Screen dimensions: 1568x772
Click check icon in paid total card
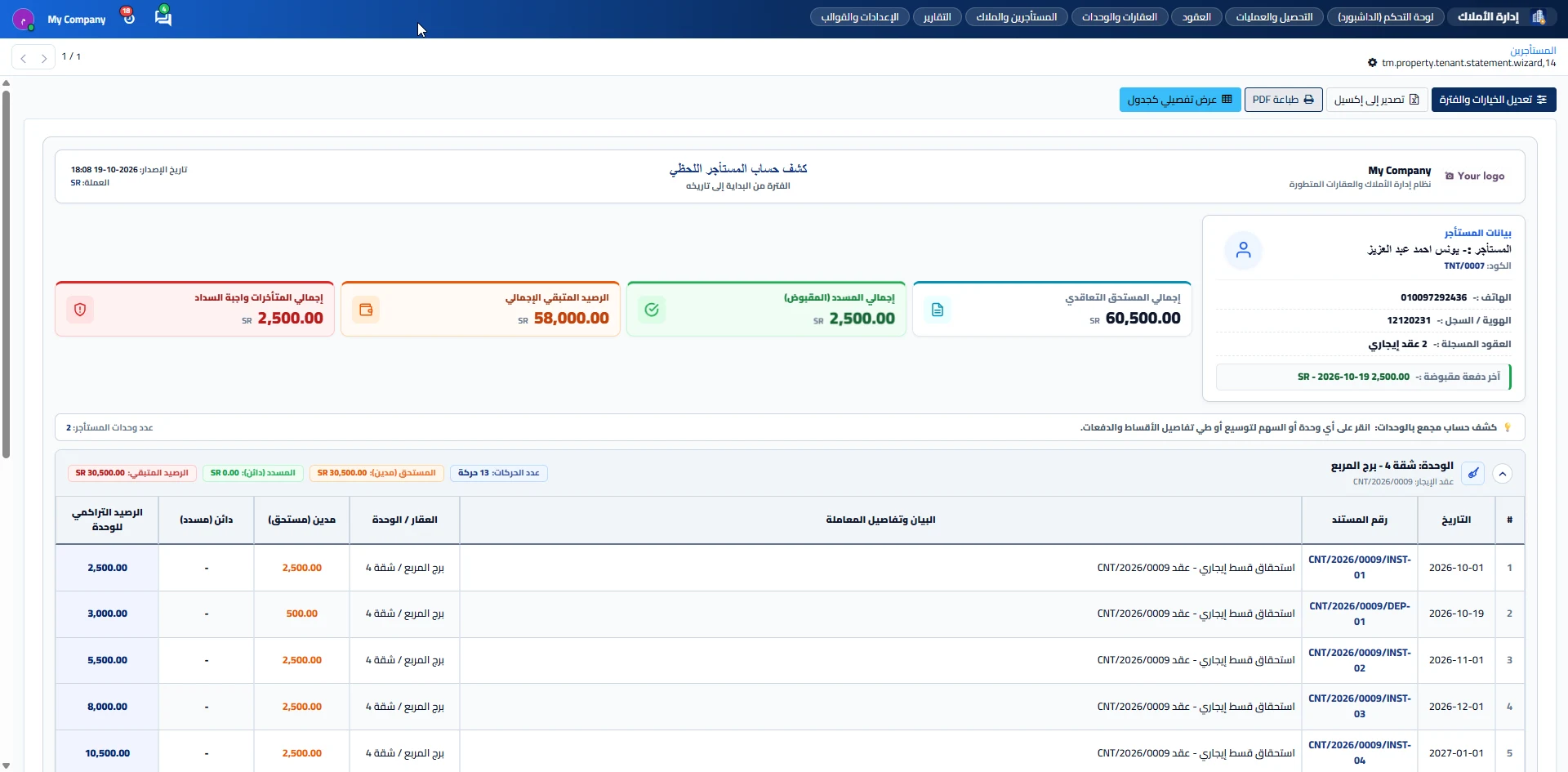pyautogui.click(x=652, y=310)
